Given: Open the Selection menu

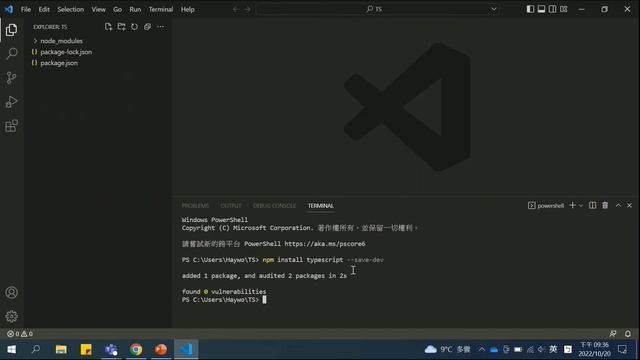Looking at the screenshot, I should pos(71,9).
